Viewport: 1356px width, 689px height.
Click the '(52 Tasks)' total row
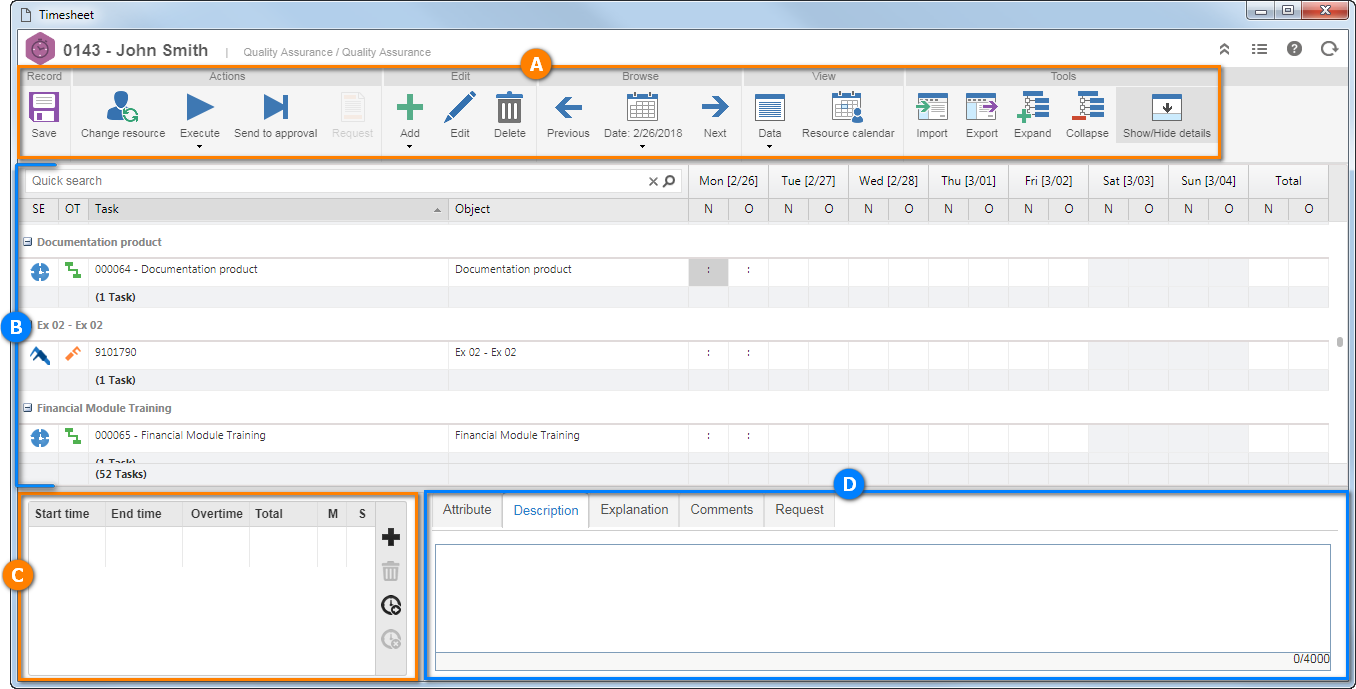pos(120,474)
